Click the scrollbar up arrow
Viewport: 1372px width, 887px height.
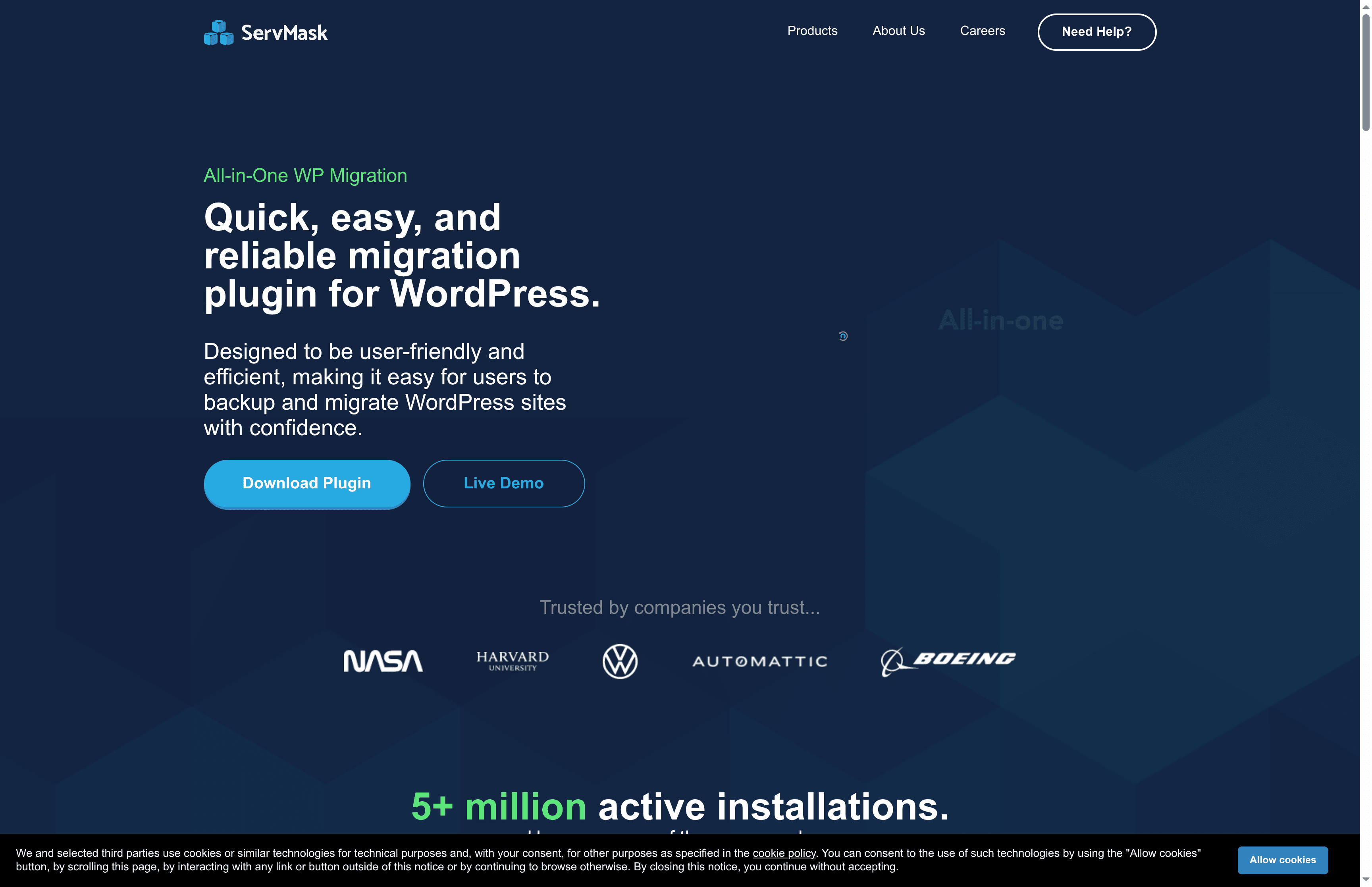tap(1366, 6)
